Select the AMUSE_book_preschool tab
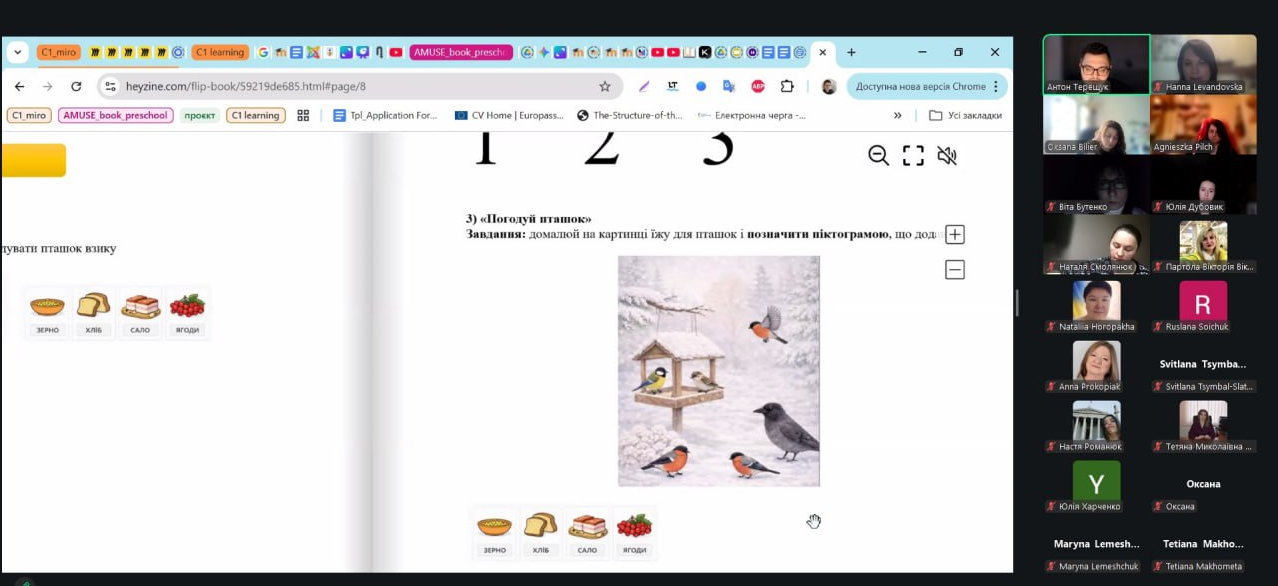The image size is (1278, 586). click(x=461, y=52)
